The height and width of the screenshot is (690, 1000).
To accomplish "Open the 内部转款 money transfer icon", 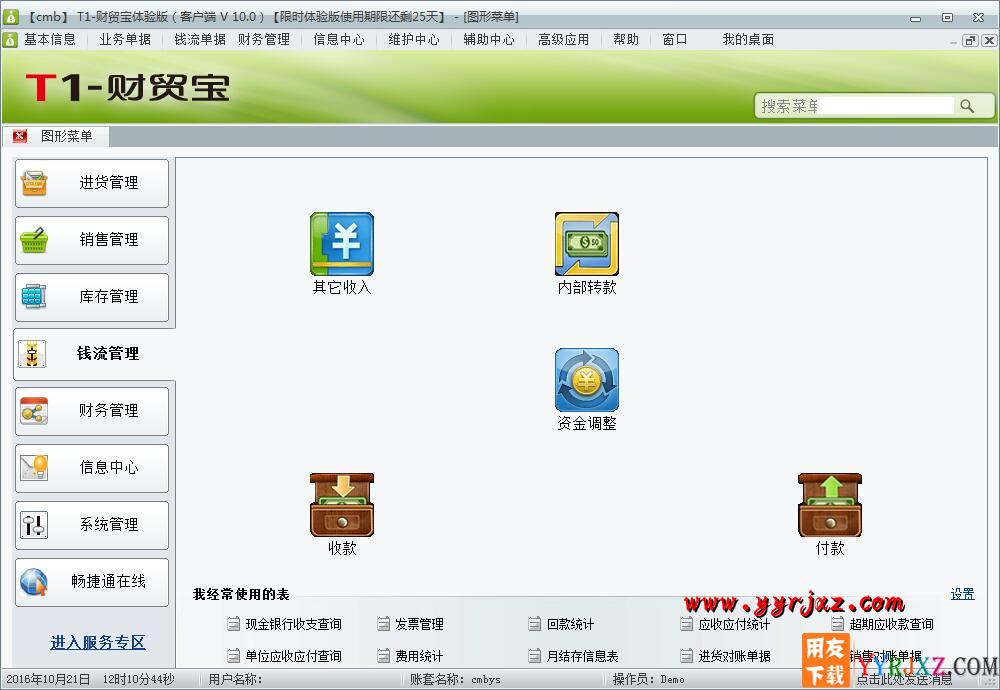I will (587, 244).
